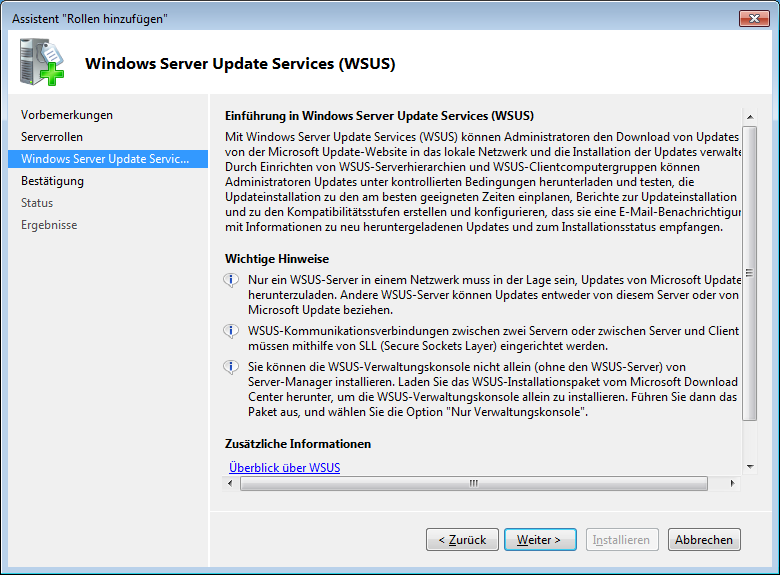
Task: Select the Ergebnisse step in sidebar
Action: pos(49,225)
